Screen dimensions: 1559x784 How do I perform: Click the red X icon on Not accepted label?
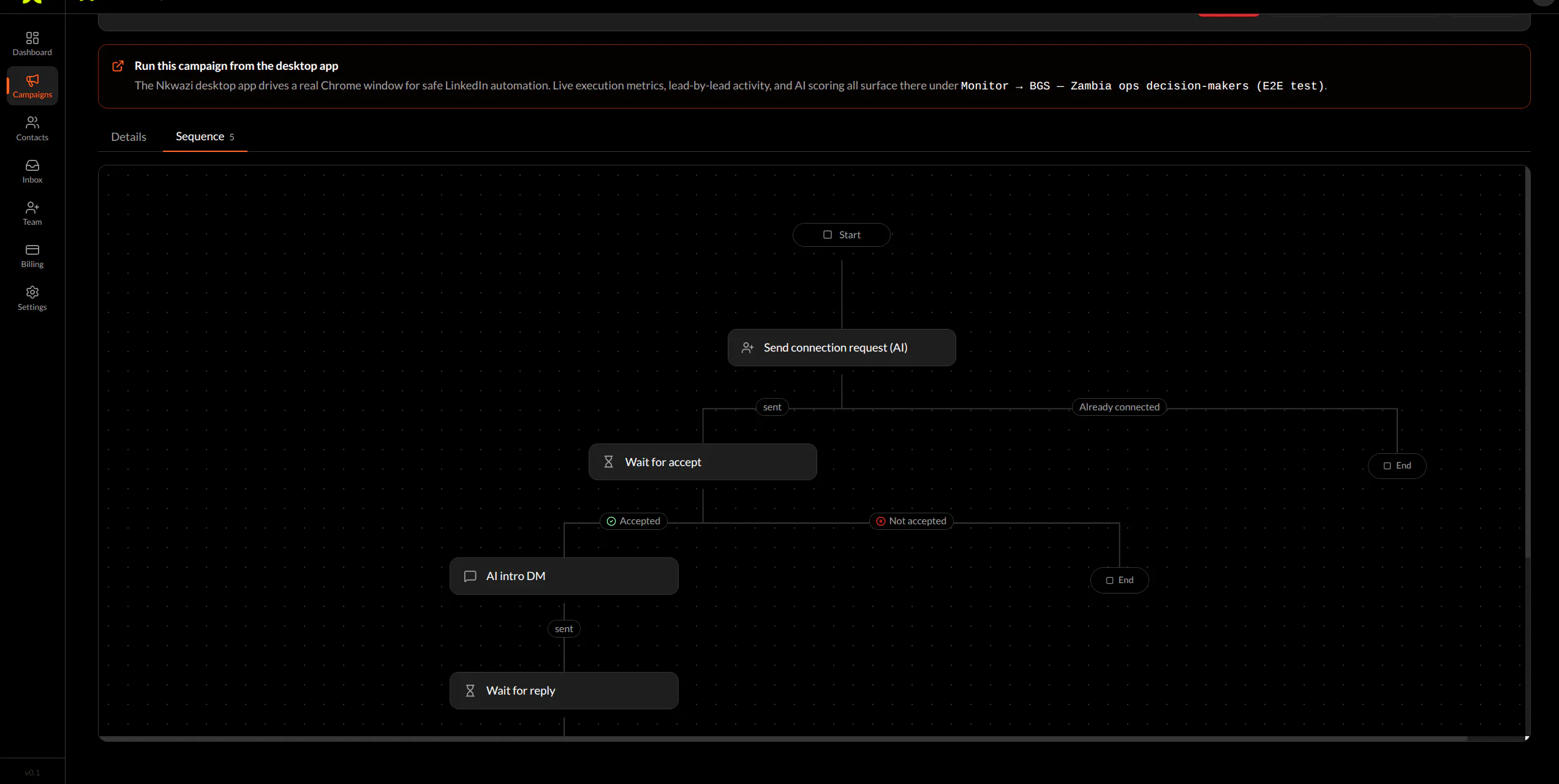coord(880,521)
